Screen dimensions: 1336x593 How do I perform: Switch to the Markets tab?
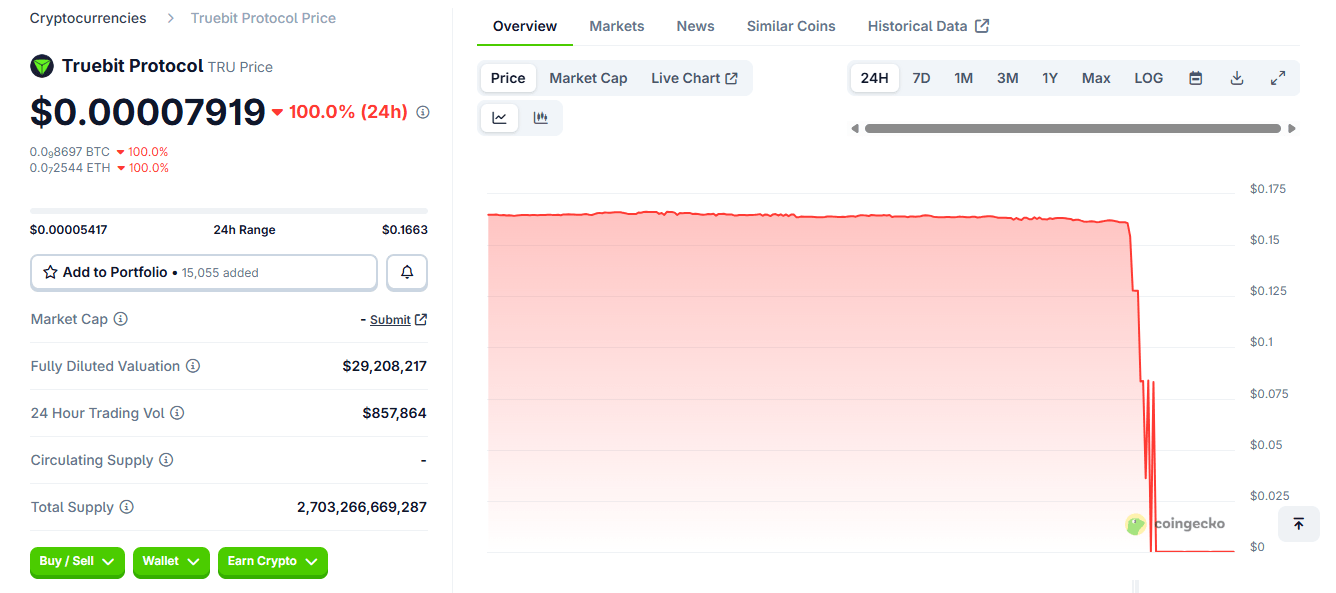click(x=616, y=26)
